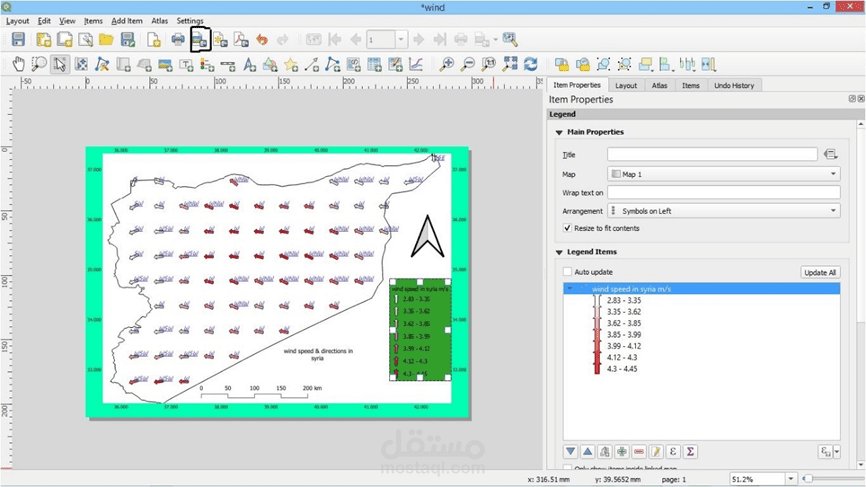Screen dimensions: 866x487
Task: Click the Add Legend tool icon
Action: (207, 64)
